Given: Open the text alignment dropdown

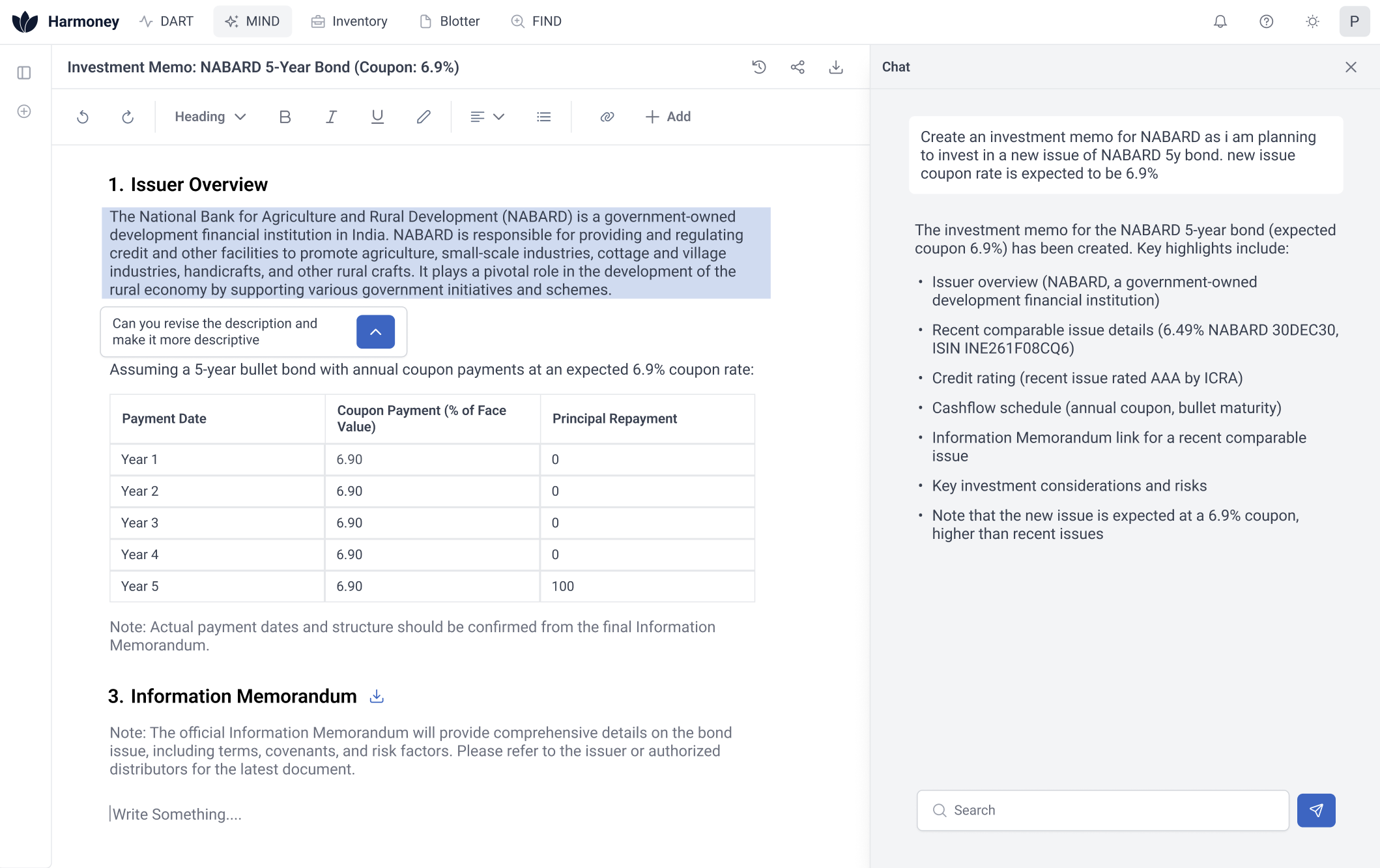Looking at the screenshot, I should [x=487, y=117].
